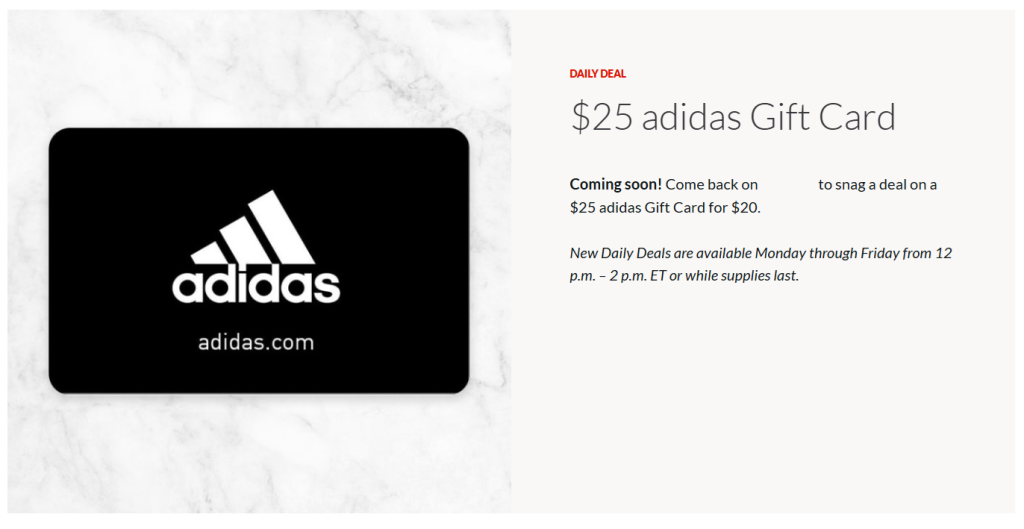Click the italic "New Daily Deals" text
The width and height of the screenshot is (1024, 529).
(x=620, y=253)
